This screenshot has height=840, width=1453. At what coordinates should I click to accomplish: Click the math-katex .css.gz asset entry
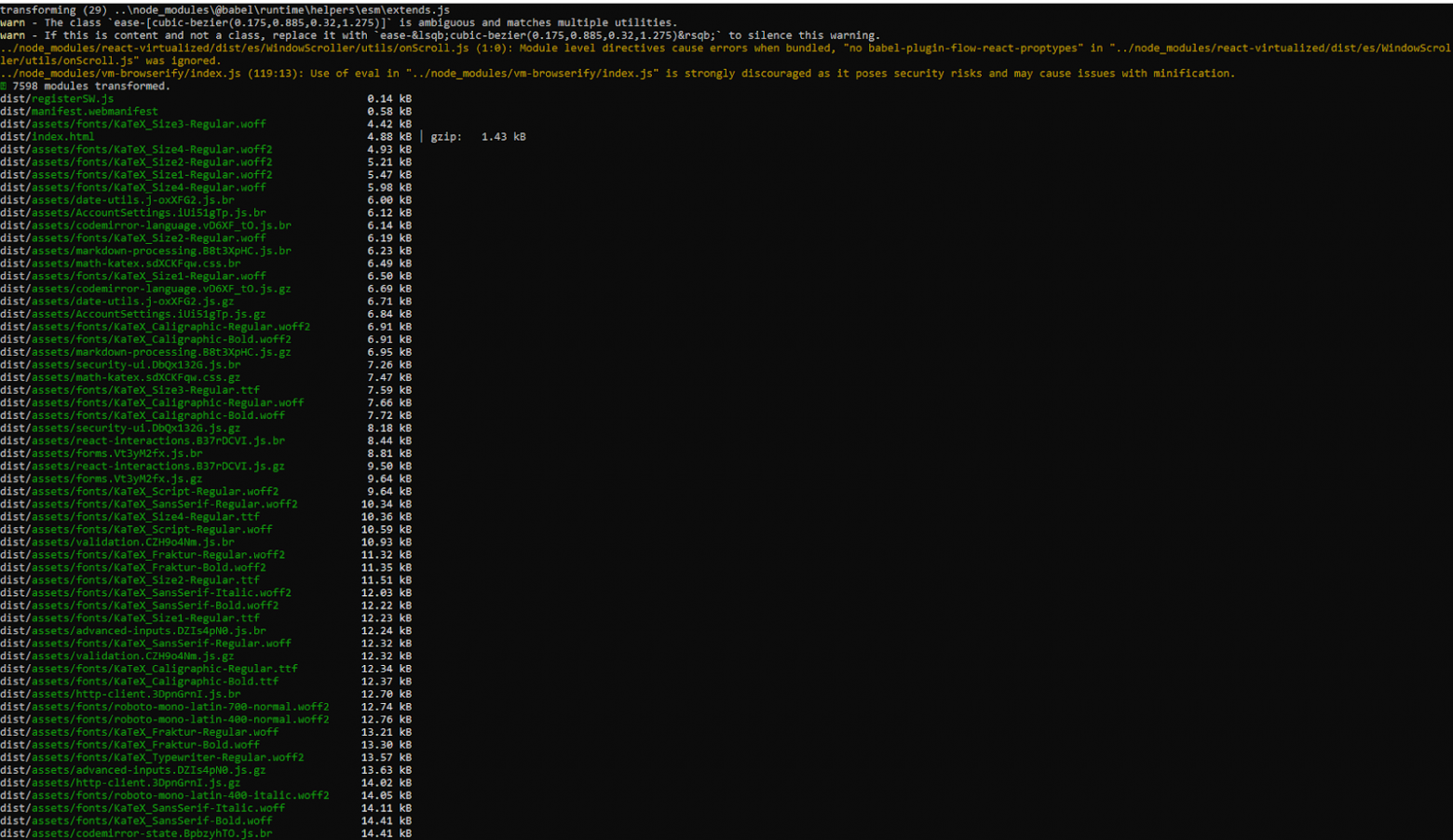coord(120,377)
